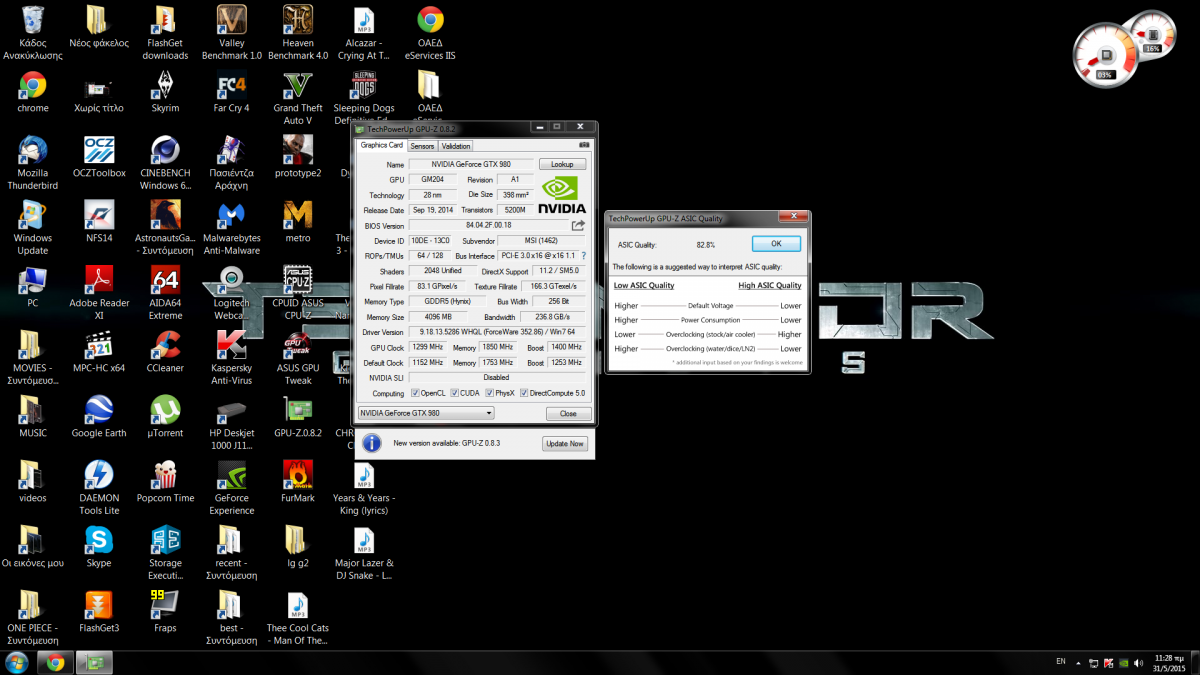Click the ASIC Quality 82.8% value

pos(706,244)
